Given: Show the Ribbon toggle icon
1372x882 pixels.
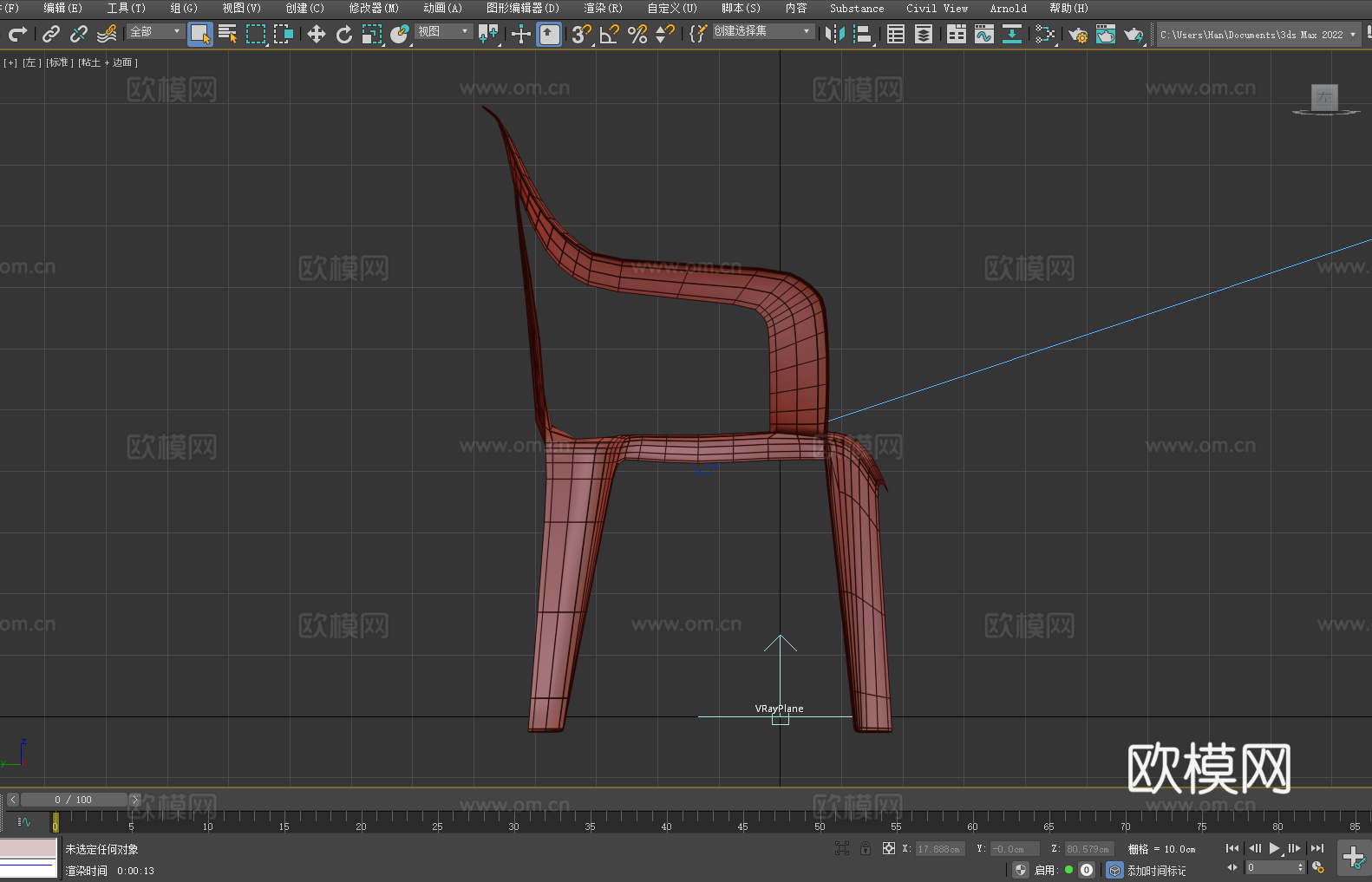Looking at the screenshot, I should pos(957,34).
